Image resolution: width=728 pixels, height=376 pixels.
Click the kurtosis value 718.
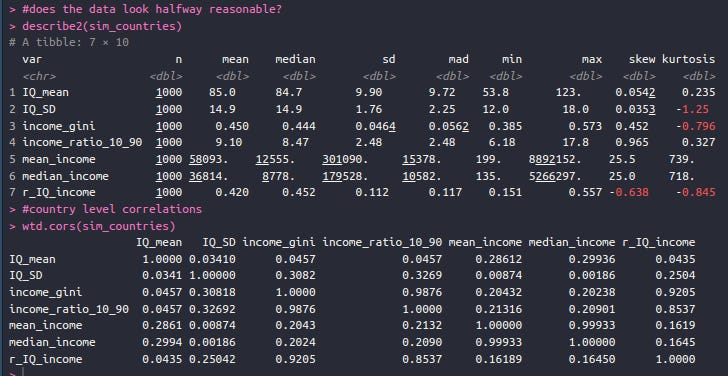[682, 176]
